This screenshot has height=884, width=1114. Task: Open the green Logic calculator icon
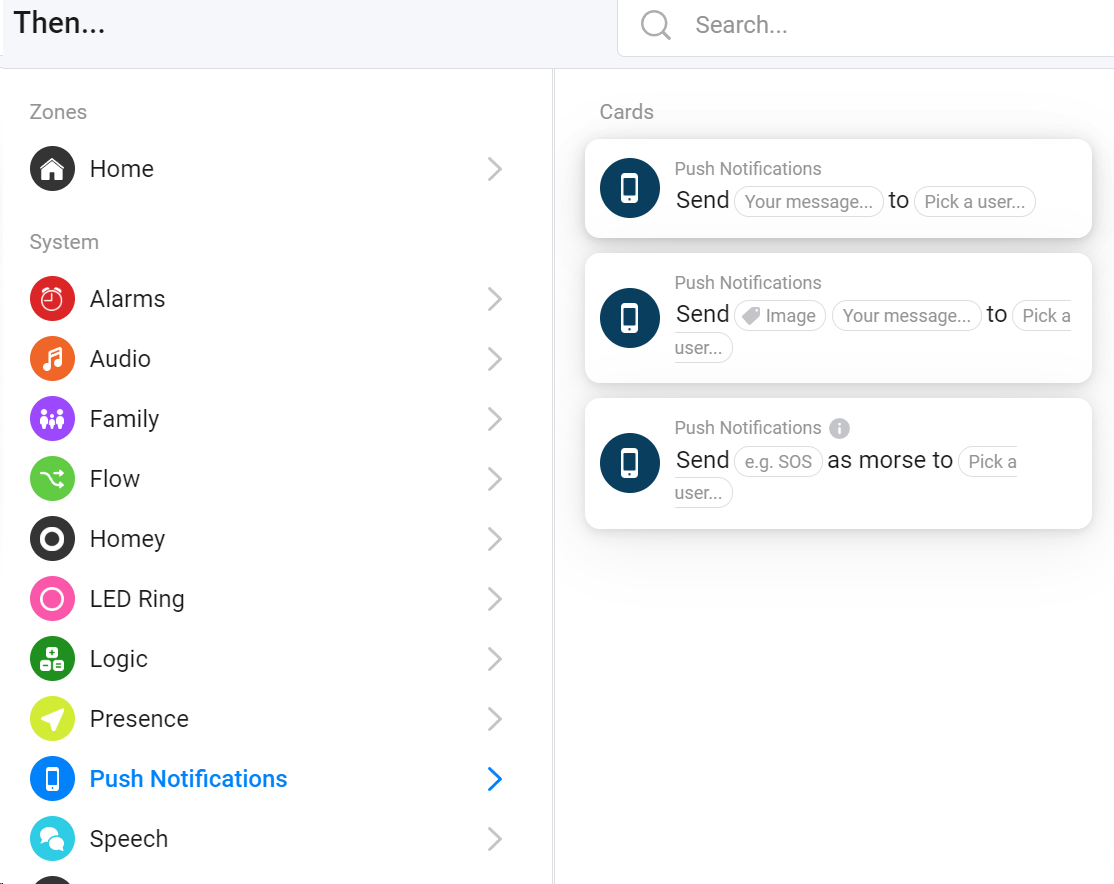tap(52, 659)
